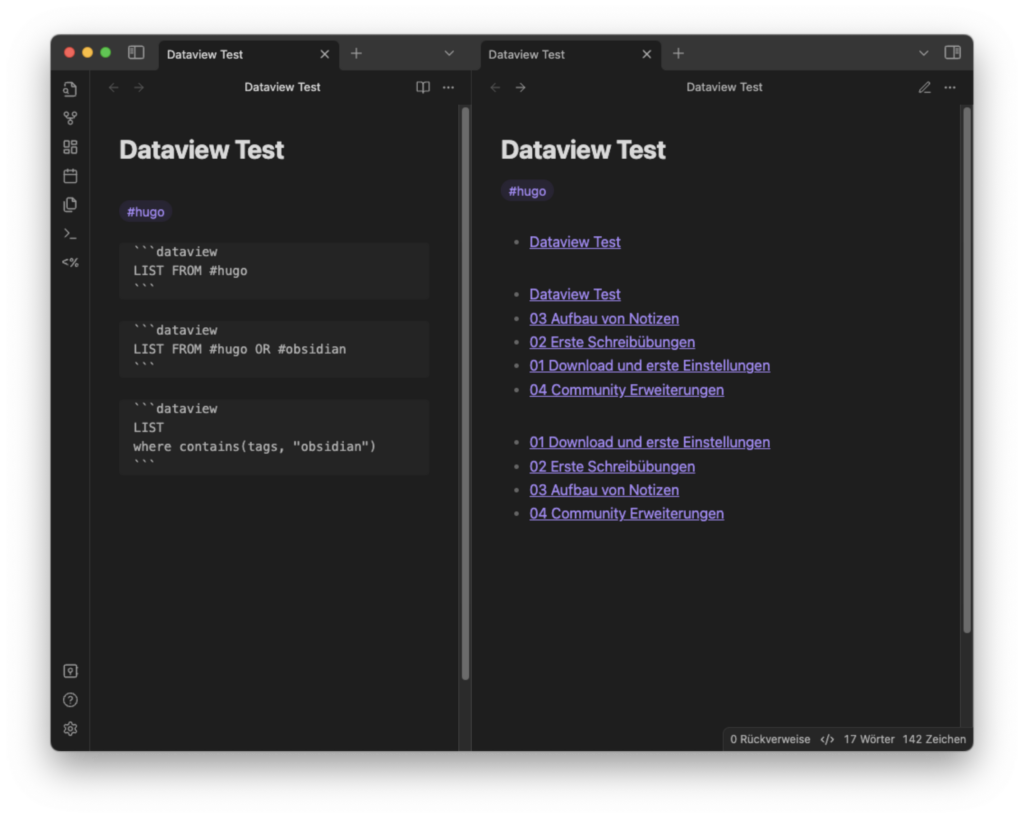Image resolution: width=1024 pixels, height=818 pixels.
Task: Expand the left pane tab list dropdown
Action: tap(449, 54)
